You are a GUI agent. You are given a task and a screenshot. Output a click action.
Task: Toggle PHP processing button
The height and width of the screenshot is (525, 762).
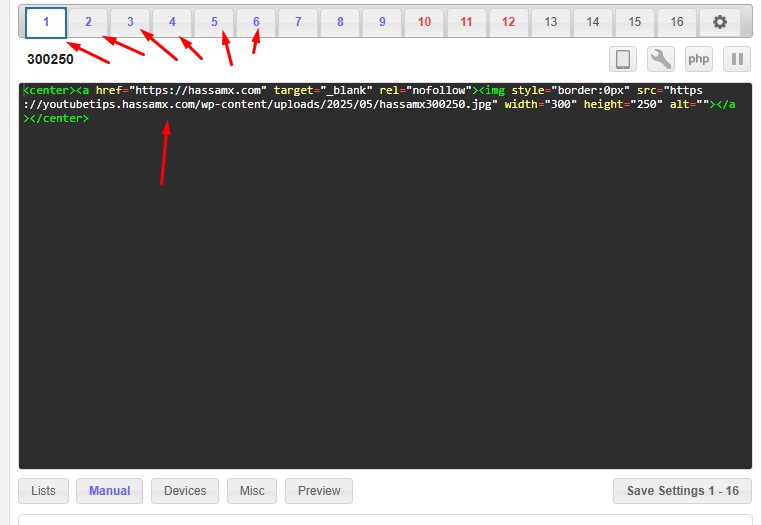coord(699,59)
